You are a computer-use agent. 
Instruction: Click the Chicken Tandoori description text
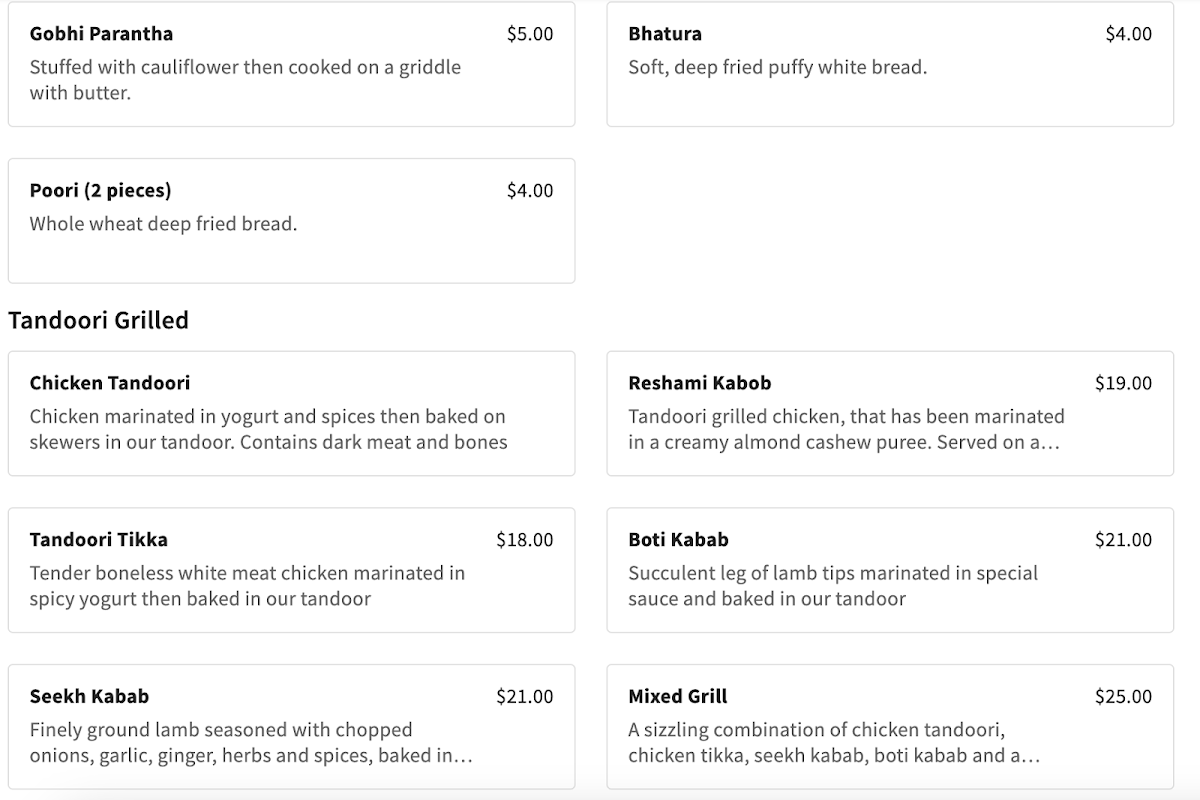point(268,429)
